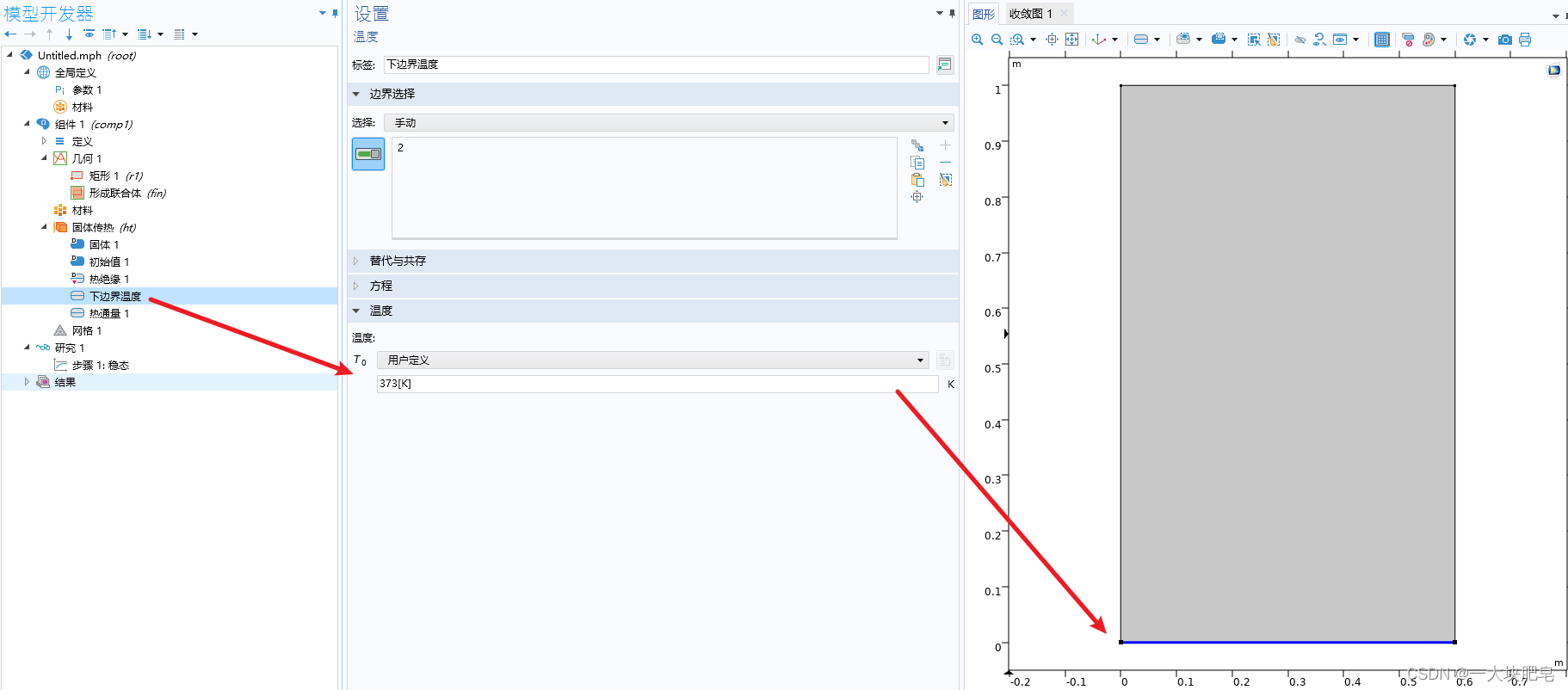Click the Print graphics icon

(1525, 40)
